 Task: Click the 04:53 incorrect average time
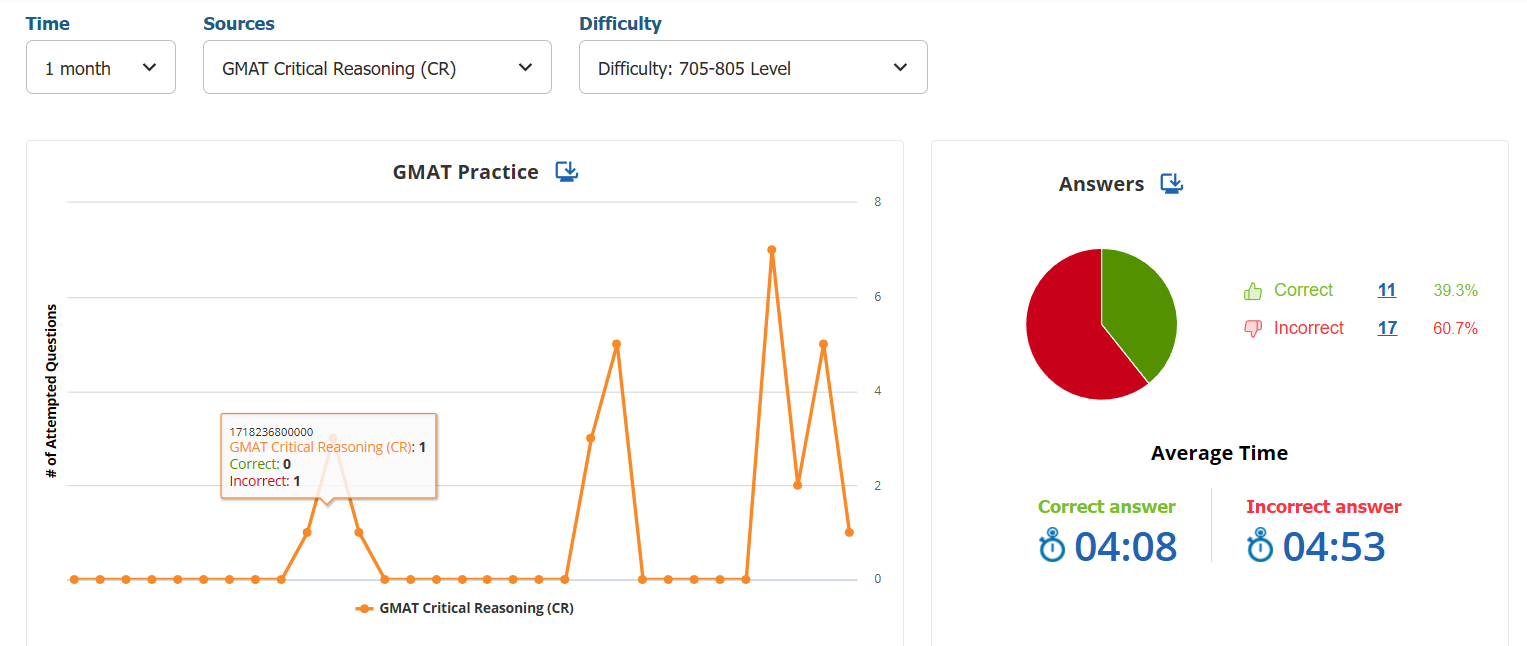coord(1334,547)
